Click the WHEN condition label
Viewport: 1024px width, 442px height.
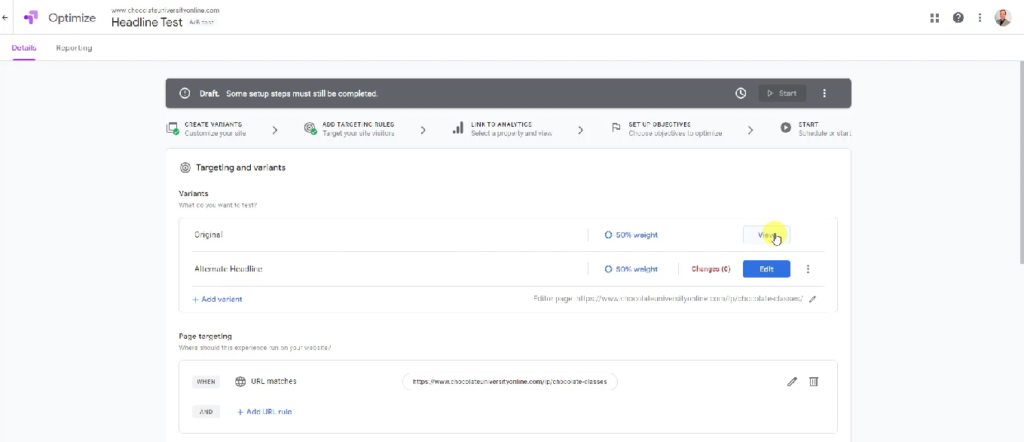(206, 381)
